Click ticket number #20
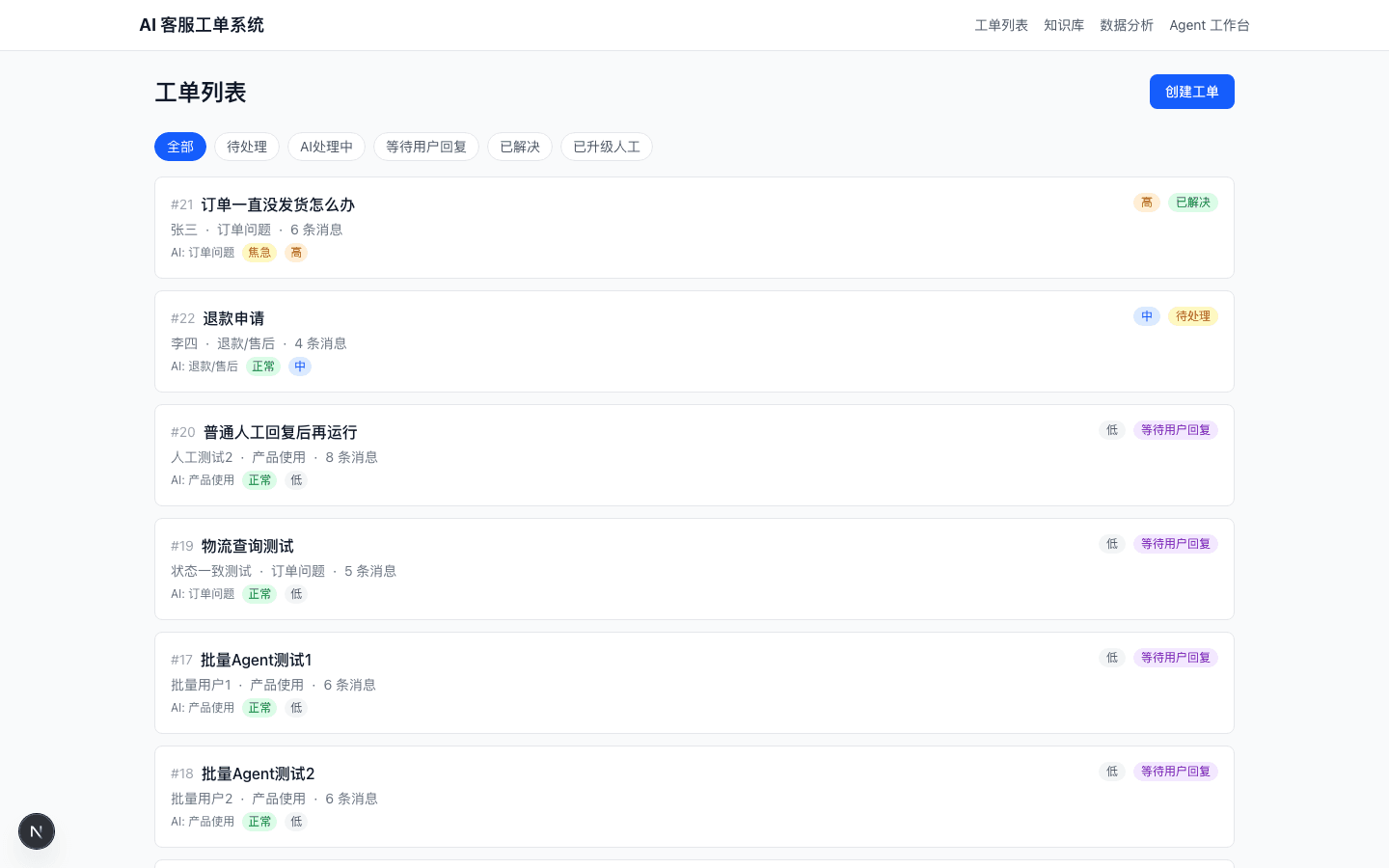The width and height of the screenshot is (1389, 868). [183, 432]
